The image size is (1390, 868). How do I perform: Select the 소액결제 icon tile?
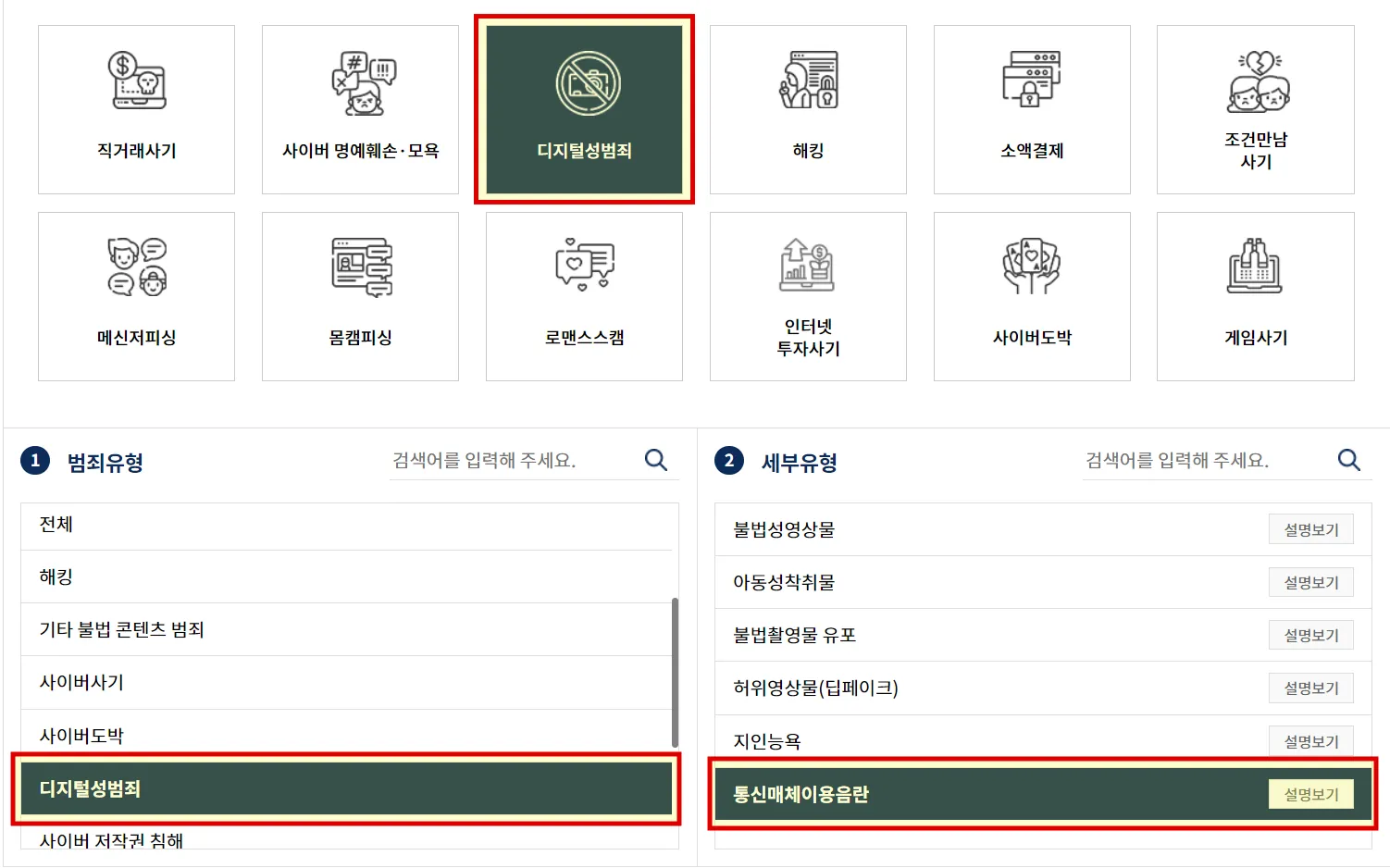coord(1032,109)
